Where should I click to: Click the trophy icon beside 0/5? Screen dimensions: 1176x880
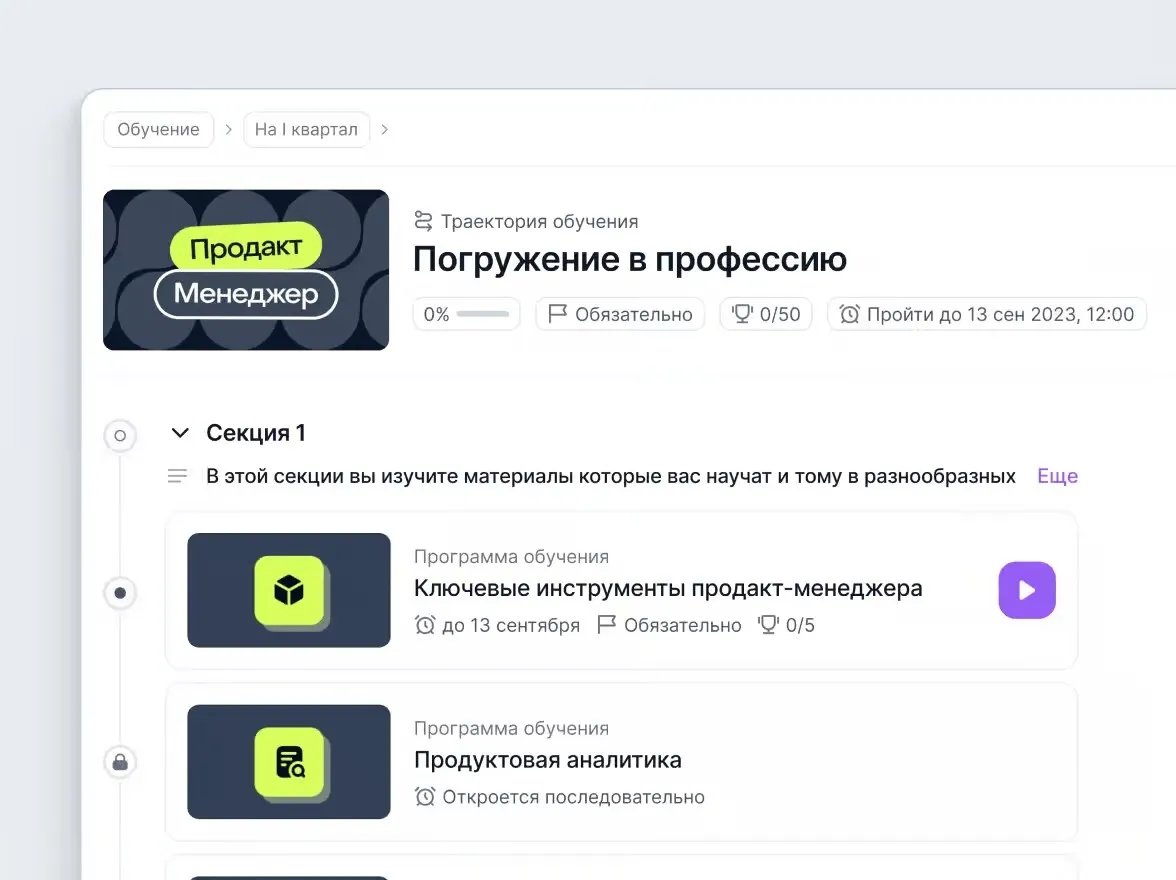tap(768, 625)
